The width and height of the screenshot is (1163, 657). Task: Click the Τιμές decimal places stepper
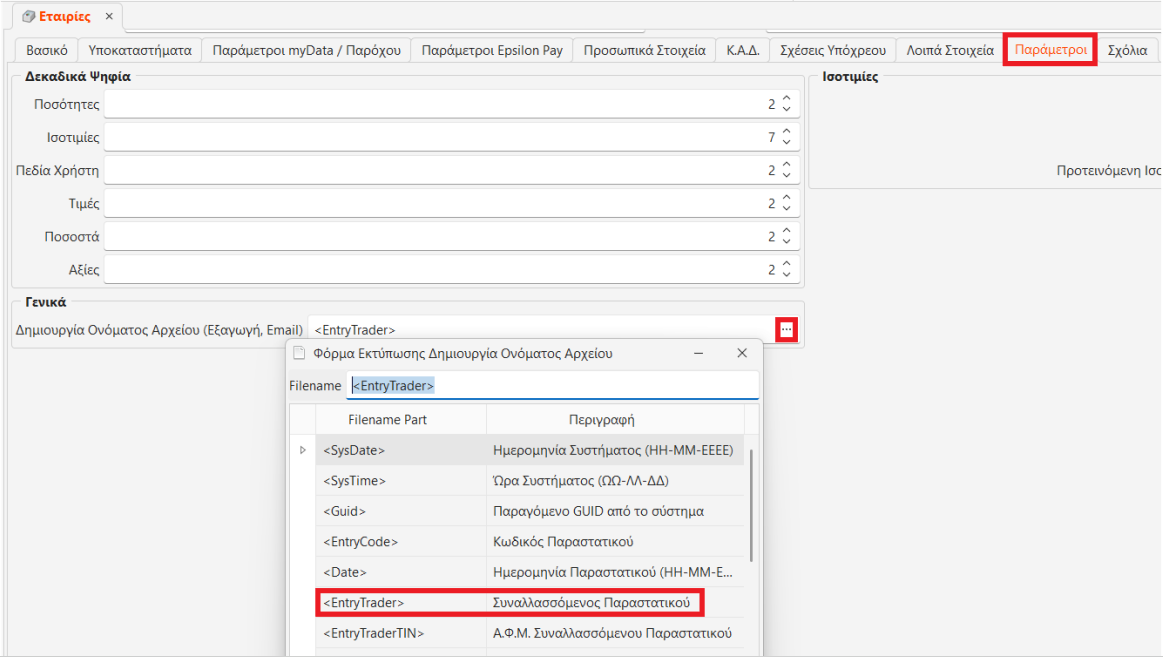786,204
